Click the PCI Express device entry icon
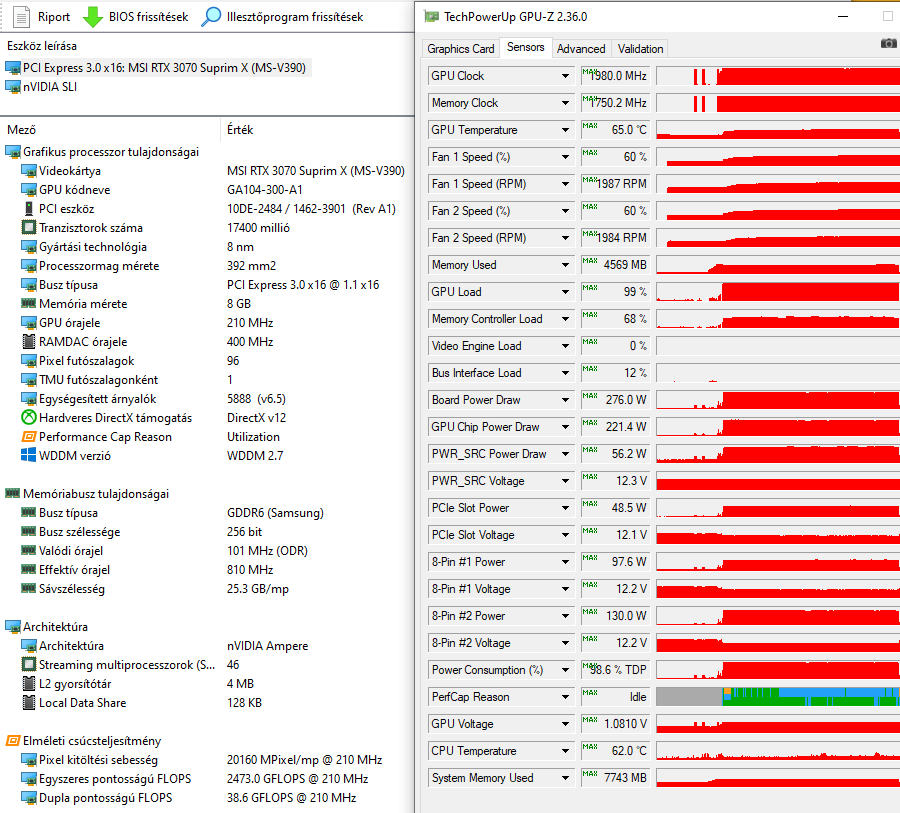Viewport: 900px width, 813px height. 13,68
